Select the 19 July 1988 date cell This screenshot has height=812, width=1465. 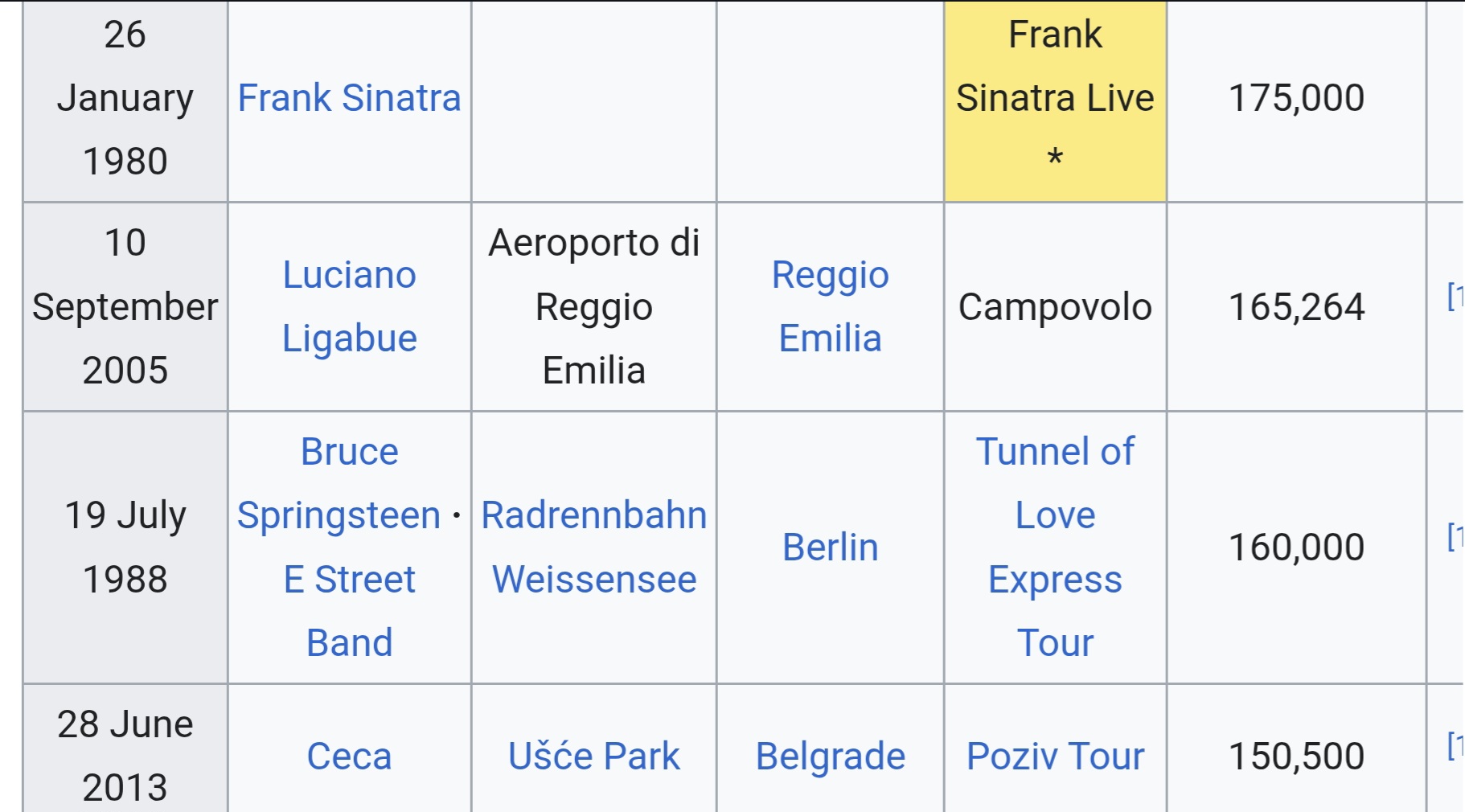[125, 547]
